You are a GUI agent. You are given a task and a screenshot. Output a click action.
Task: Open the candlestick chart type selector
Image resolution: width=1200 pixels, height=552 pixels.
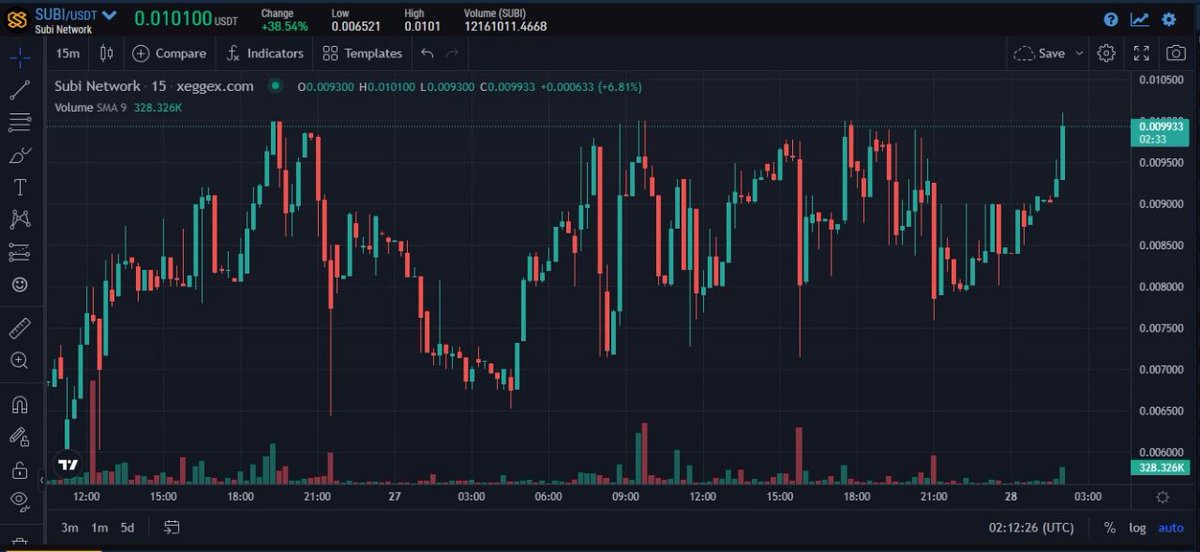click(107, 53)
